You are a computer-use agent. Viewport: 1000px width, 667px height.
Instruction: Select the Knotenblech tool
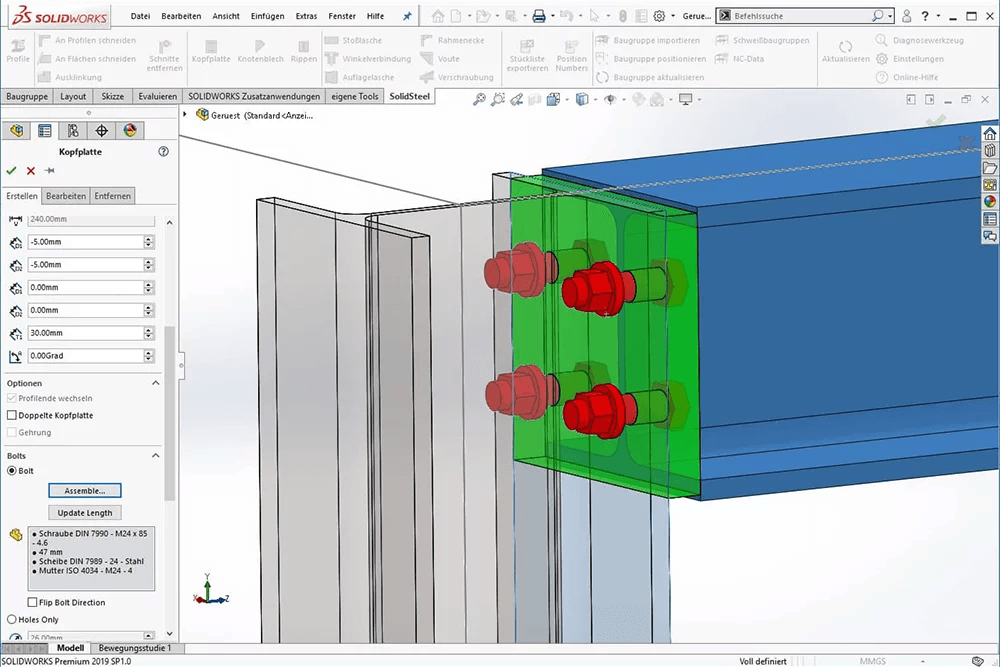point(261,50)
